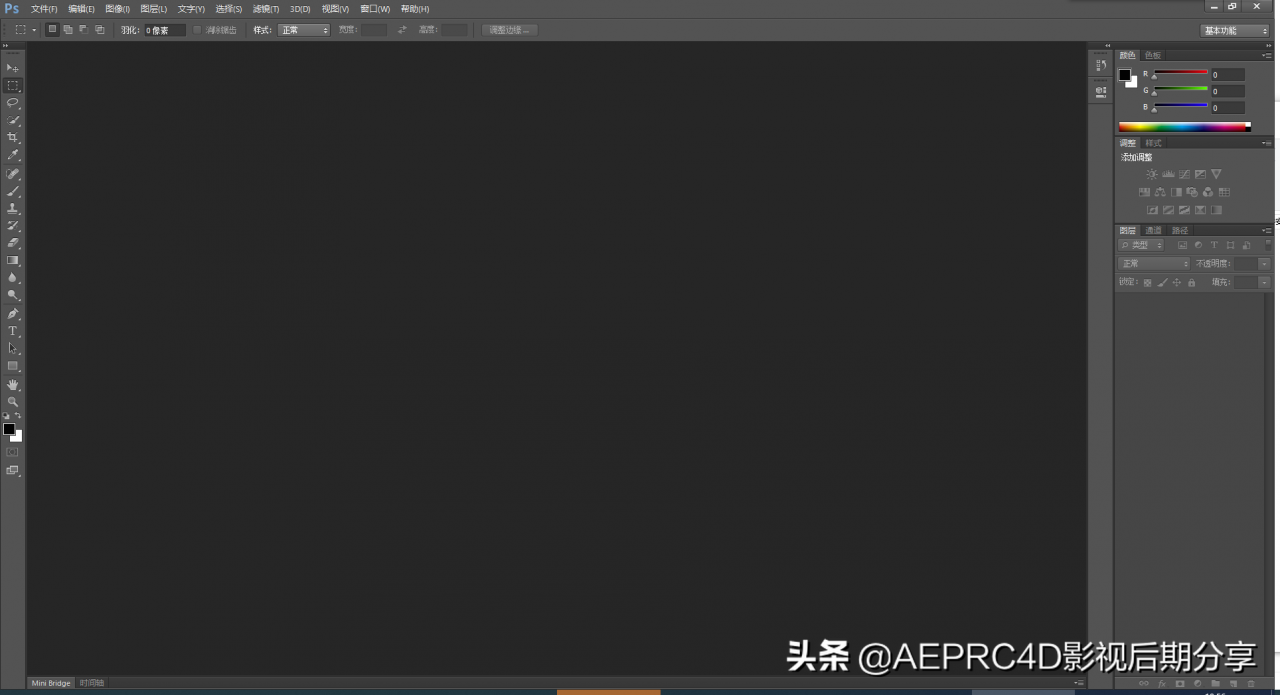Select the Brush tool
Screen dimensions: 1280x695
13,190
